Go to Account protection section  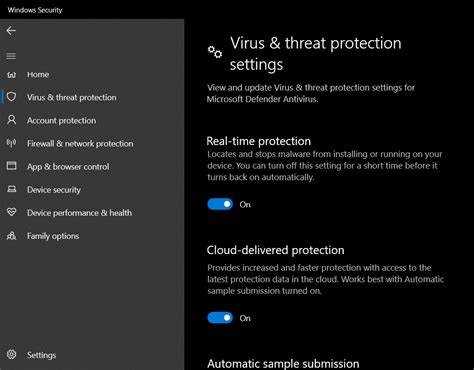[x=61, y=120]
